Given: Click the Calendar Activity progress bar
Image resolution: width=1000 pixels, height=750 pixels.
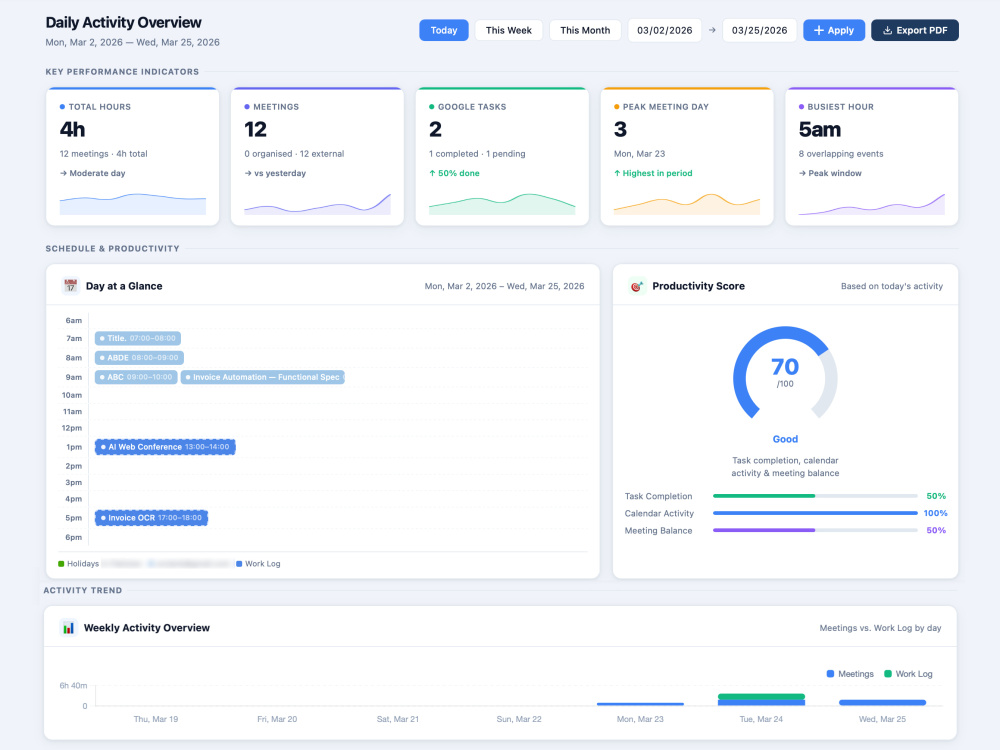Looking at the screenshot, I should (x=815, y=513).
